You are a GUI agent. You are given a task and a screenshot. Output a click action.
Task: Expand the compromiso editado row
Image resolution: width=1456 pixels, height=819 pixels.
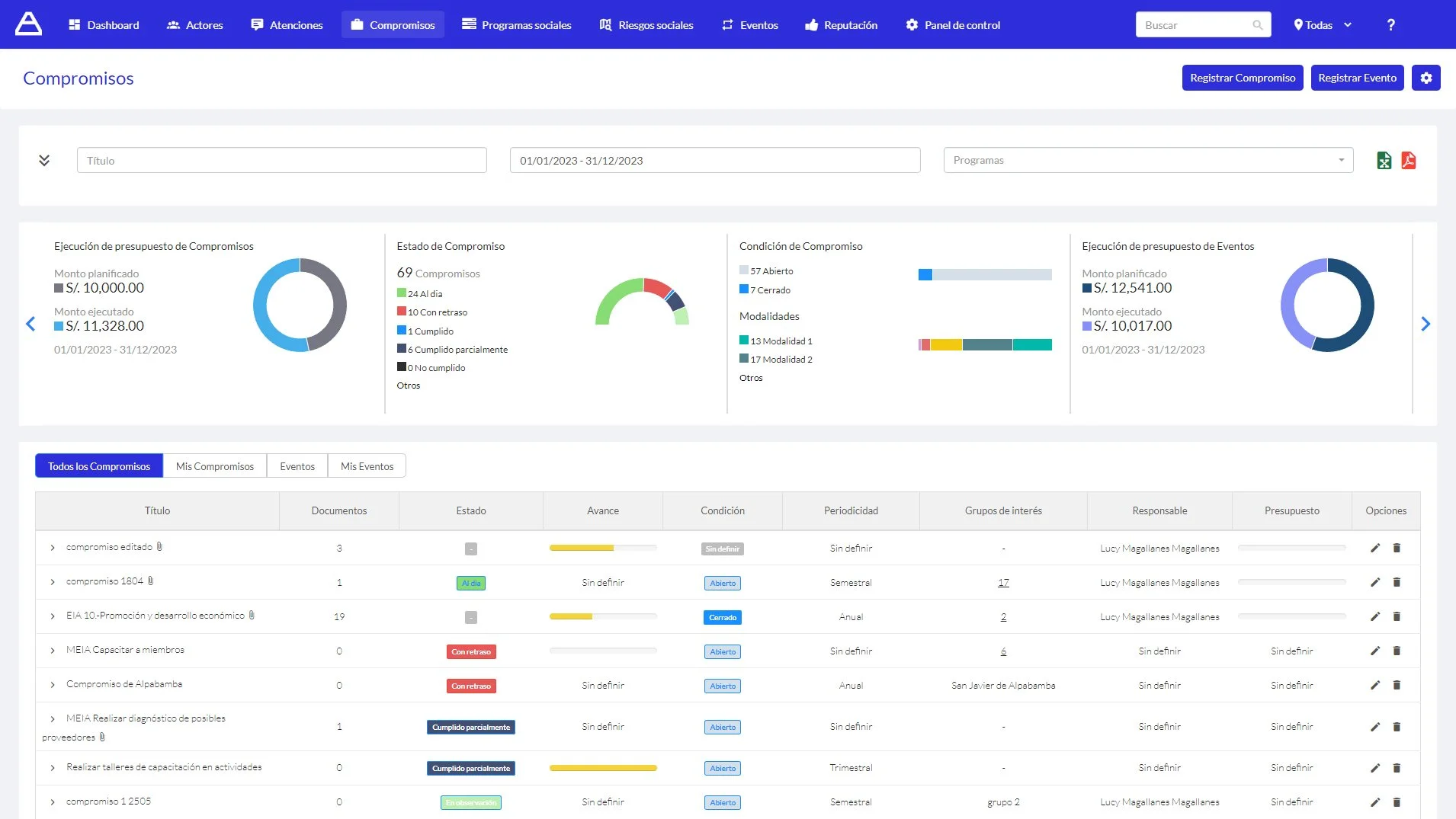[x=53, y=548]
